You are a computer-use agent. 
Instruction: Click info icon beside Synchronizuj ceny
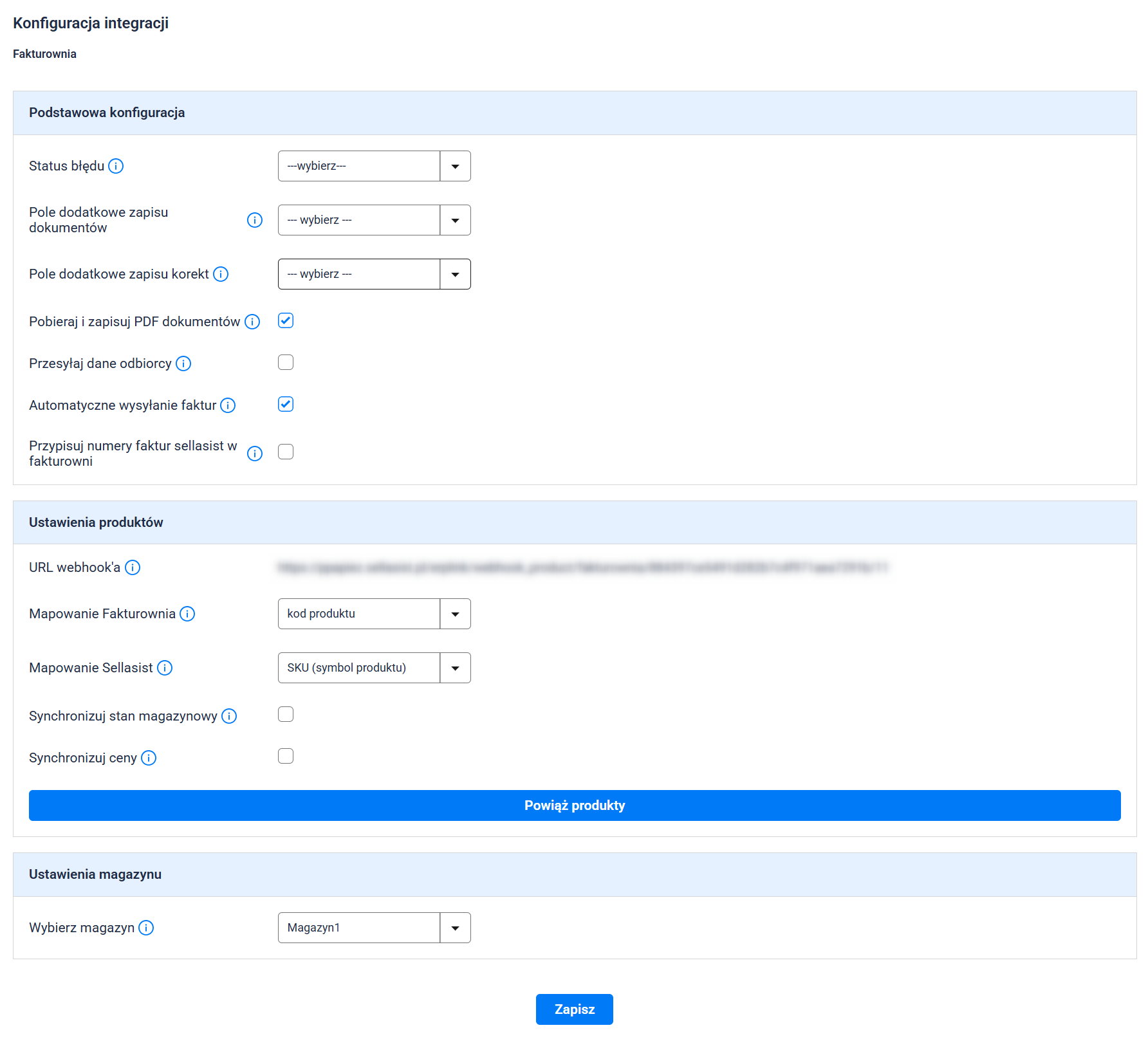point(149,758)
